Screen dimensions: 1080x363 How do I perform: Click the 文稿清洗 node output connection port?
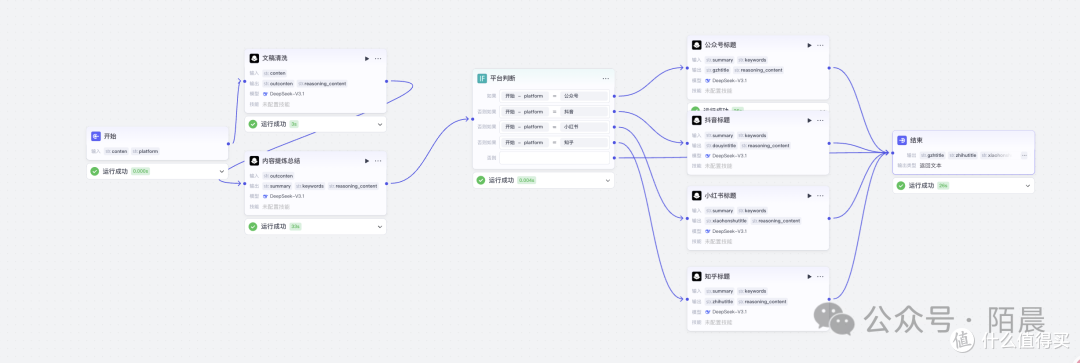click(386, 81)
